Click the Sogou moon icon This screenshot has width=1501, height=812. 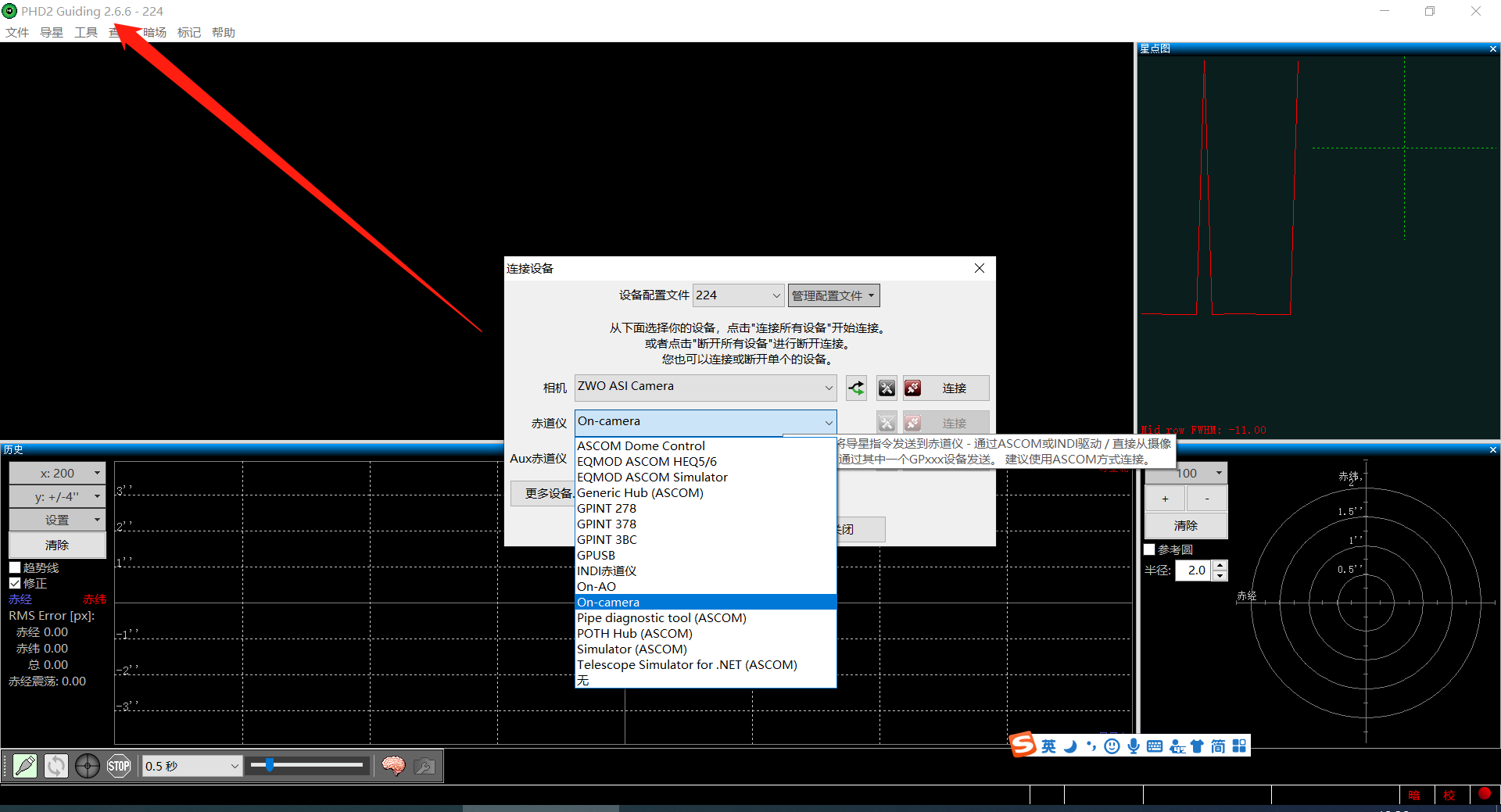[x=1070, y=746]
